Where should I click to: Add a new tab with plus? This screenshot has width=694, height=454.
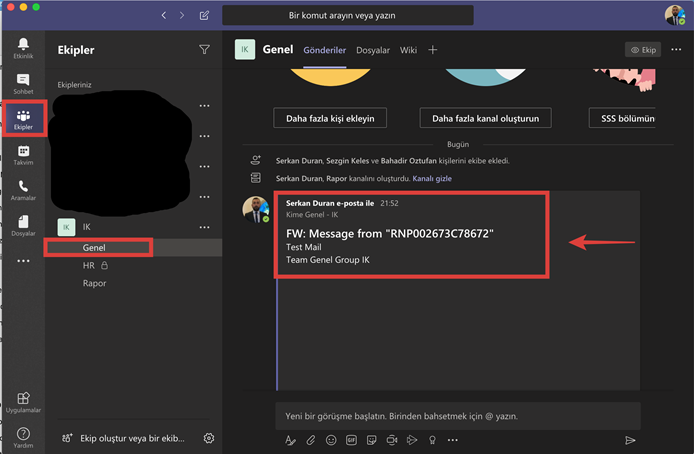coord(432,50)
